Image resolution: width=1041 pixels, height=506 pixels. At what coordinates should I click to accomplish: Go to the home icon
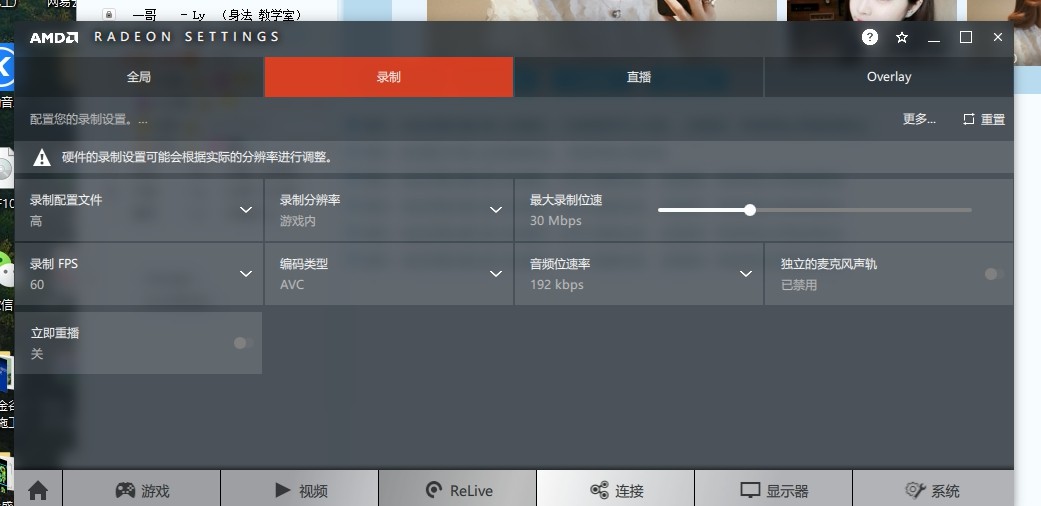38,491
